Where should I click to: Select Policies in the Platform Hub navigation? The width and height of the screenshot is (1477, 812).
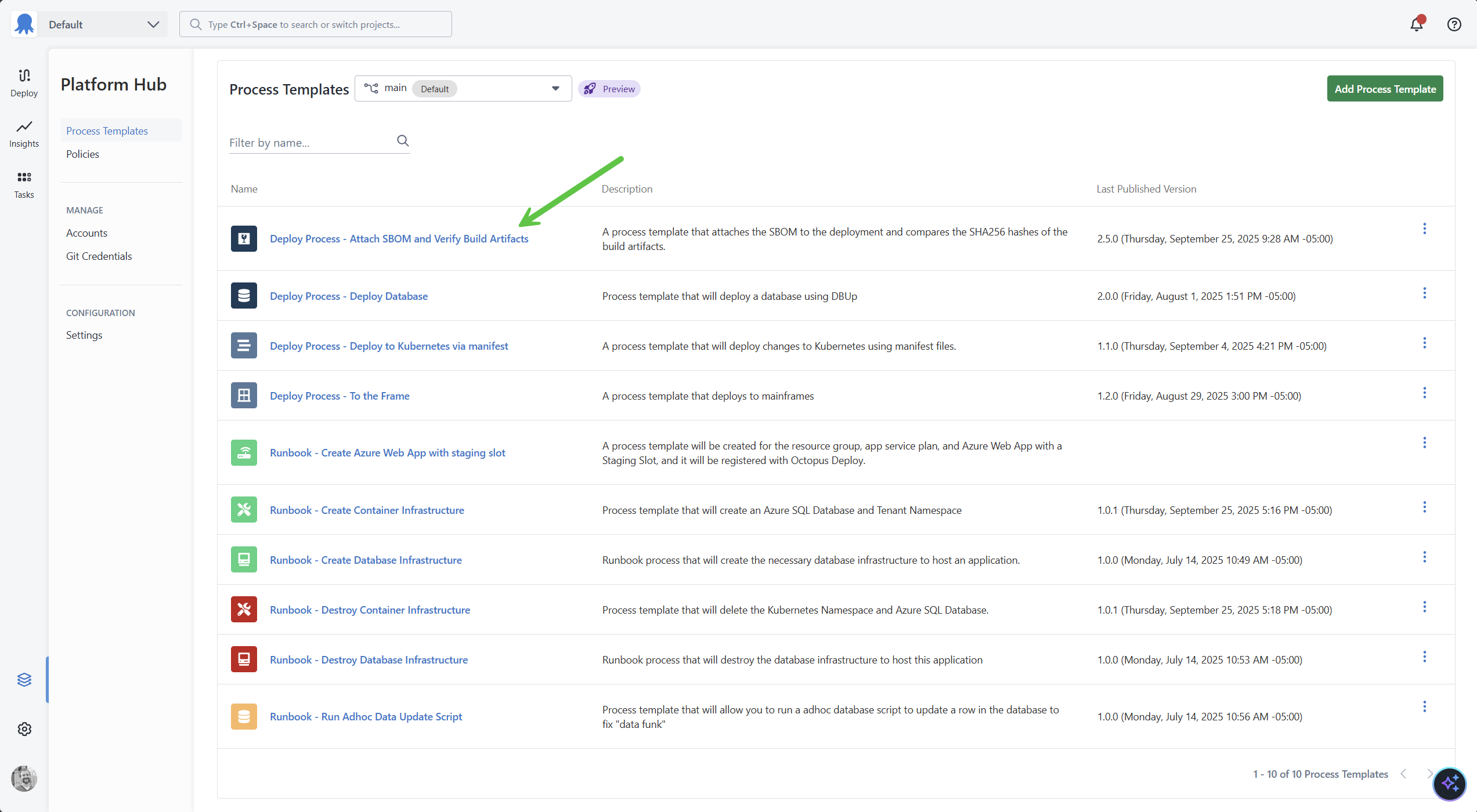(82, 154)
